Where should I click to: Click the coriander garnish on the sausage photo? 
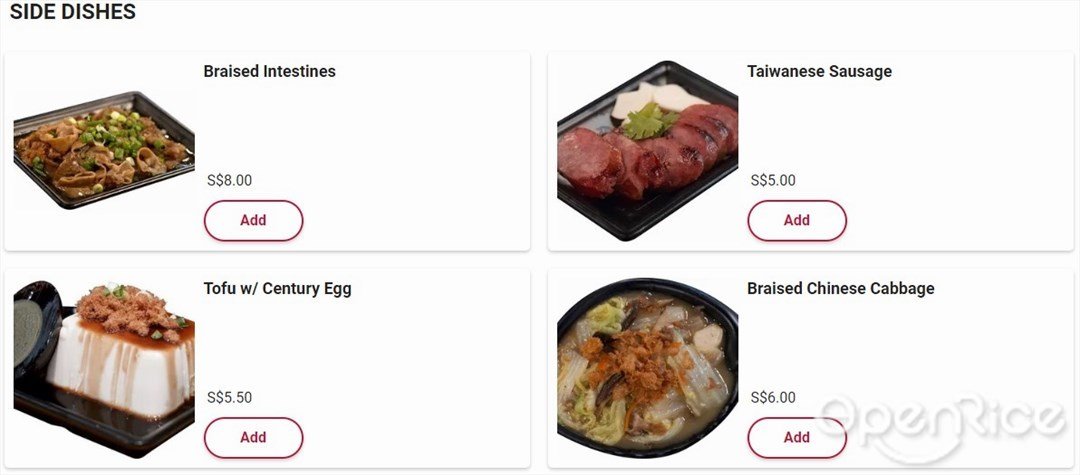pyautogui.click(x=649, y=123)
